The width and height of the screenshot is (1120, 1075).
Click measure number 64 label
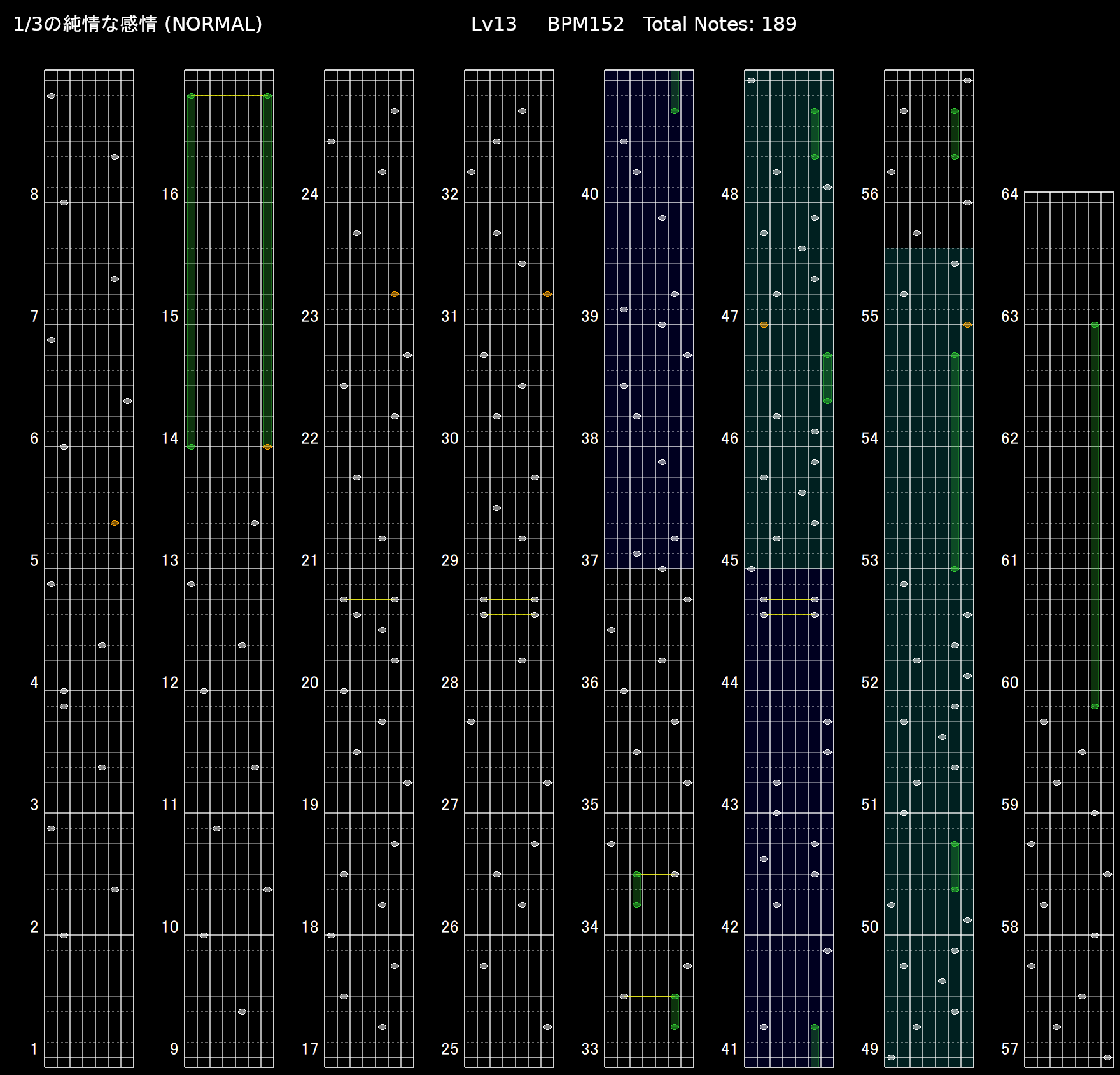(x=1010, y=194)
